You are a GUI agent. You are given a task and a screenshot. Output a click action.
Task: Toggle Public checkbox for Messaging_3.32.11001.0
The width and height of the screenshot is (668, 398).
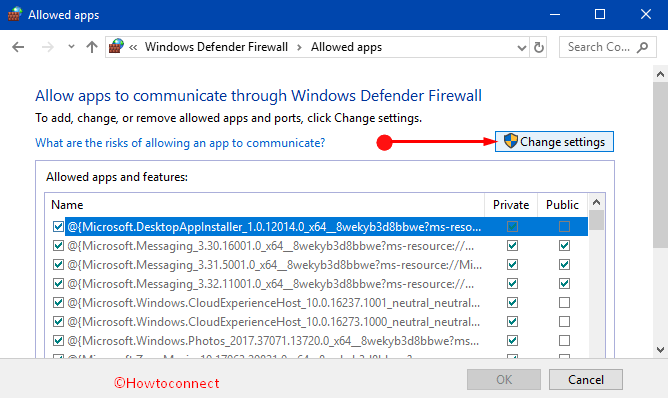tap(564, 284)
